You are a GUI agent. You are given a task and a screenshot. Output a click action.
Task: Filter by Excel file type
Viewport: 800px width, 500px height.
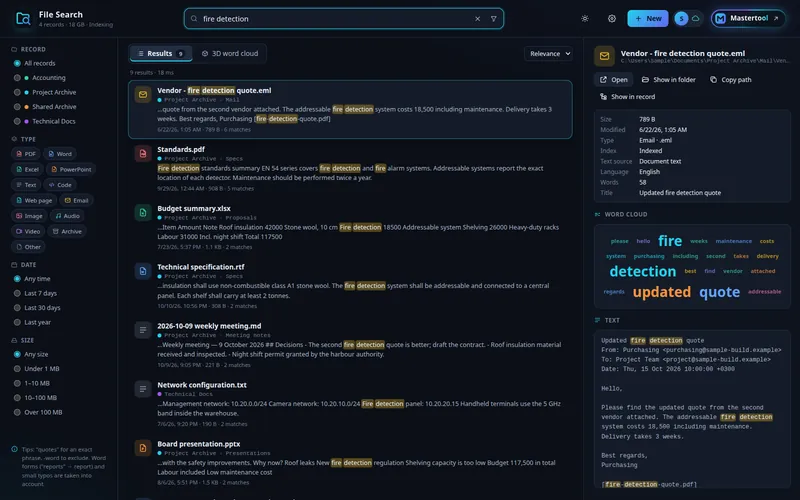(x=27, y=169)
